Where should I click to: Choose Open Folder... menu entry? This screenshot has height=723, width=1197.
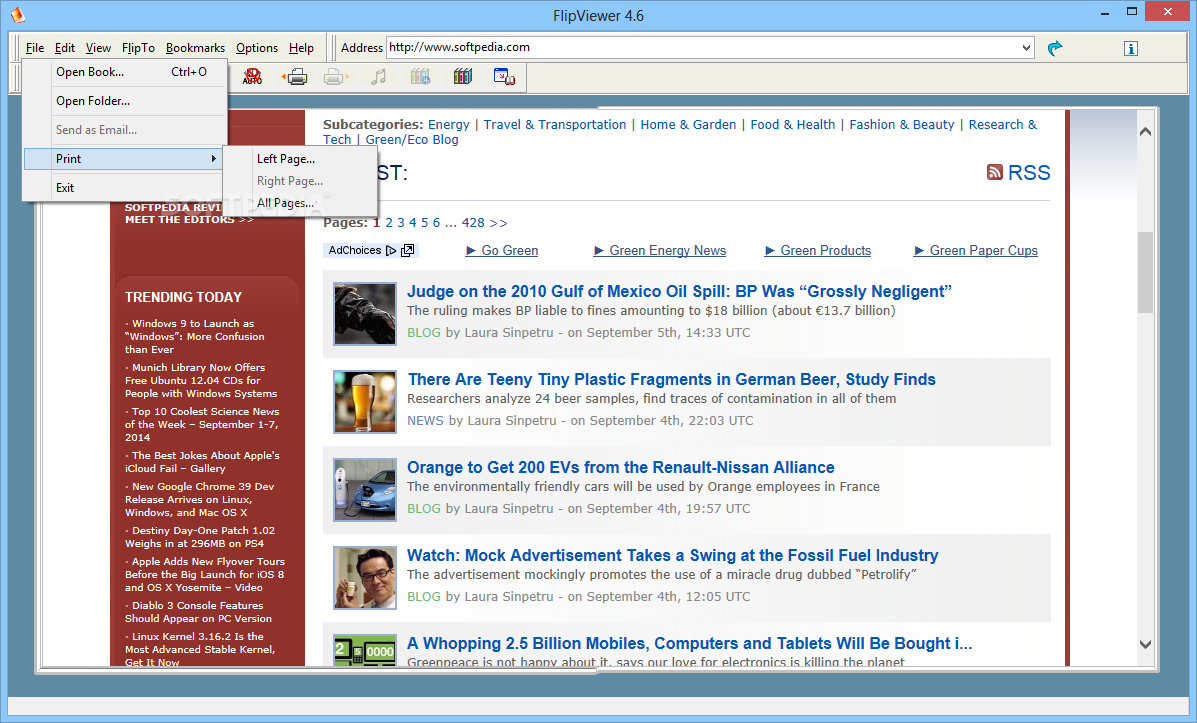[125, 101]
